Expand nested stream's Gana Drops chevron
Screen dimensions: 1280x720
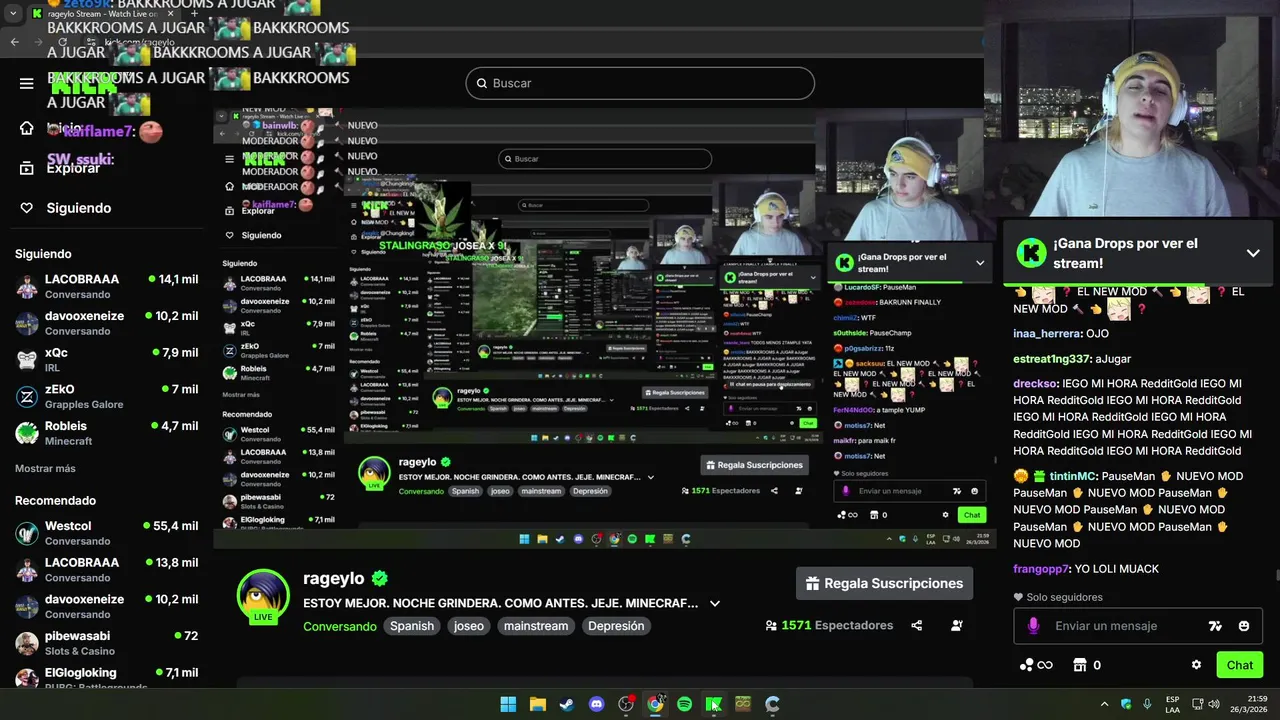click(x=980, y=263)
